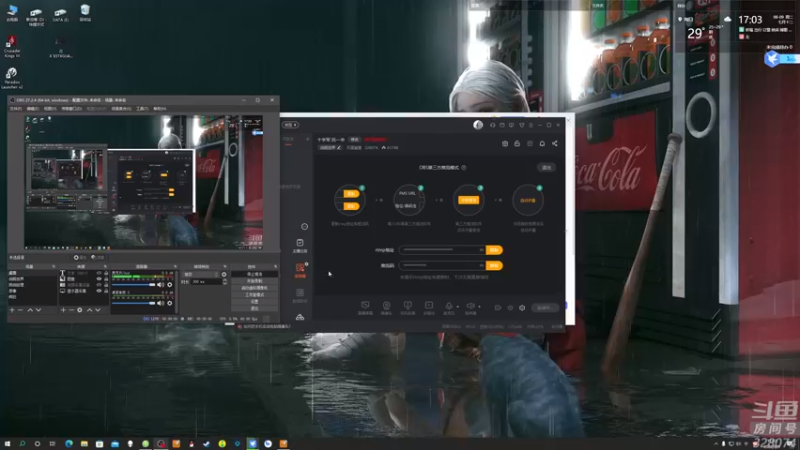800x450 pixels.
Task: Toggle lock on the text source
Action: [x=106, y=273]
